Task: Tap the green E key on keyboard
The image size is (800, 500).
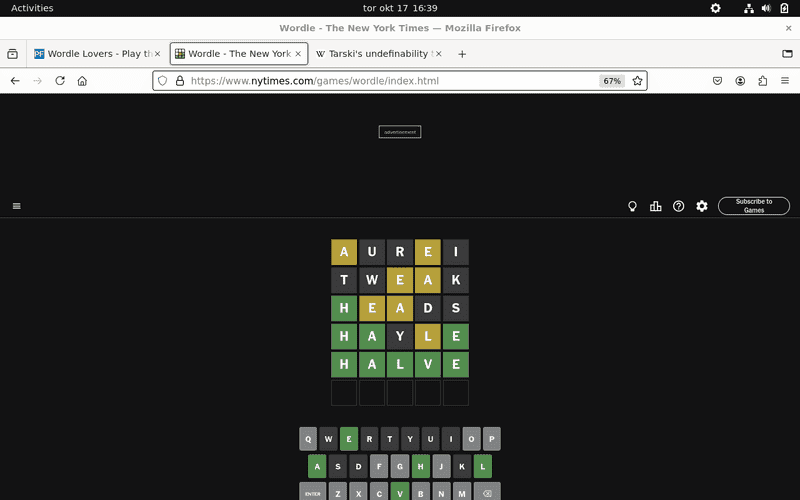Action: [x=349, y=439]
